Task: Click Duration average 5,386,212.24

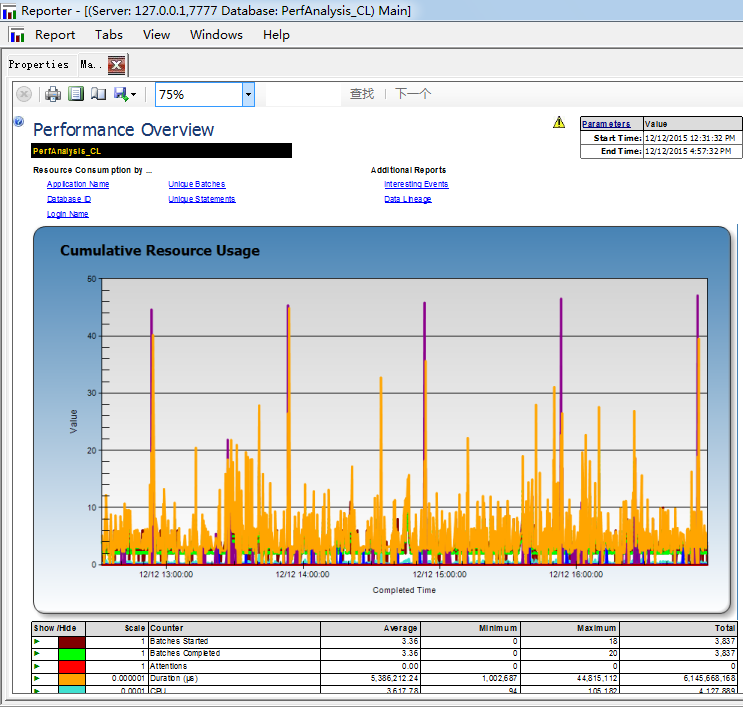Action: click(394, 679)
